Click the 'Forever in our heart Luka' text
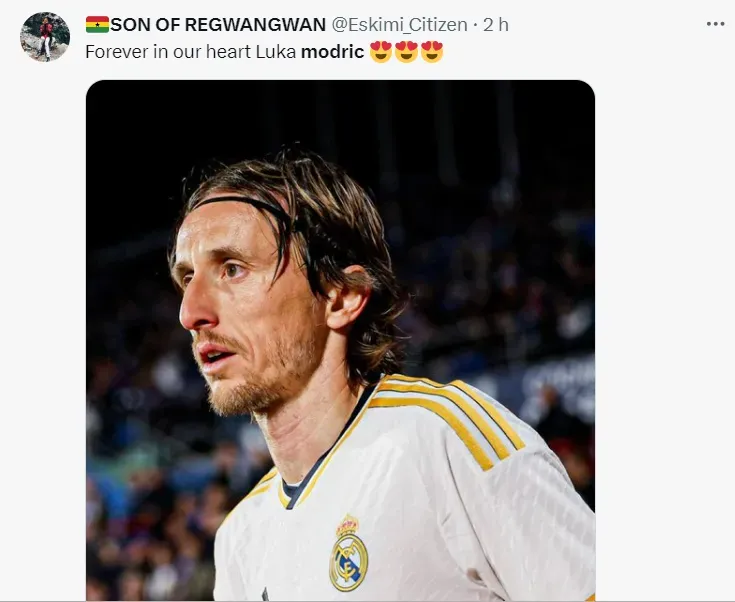Image resolution: width=735 pixels, height=602 pixels. click(190, 52)
